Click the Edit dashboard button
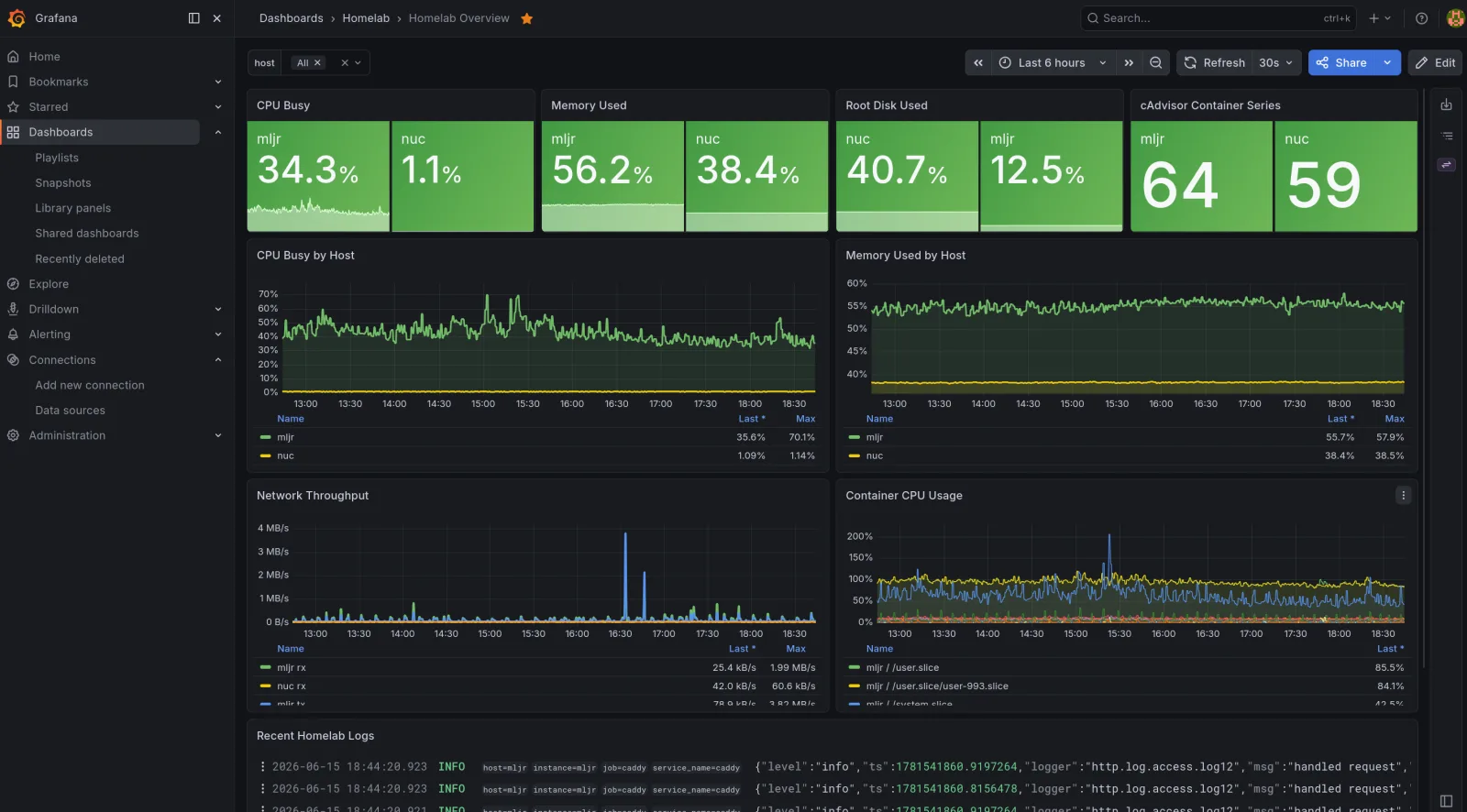Image resolution: width=1467 pixels, height=812 pixels. (x=1436, y=63)
